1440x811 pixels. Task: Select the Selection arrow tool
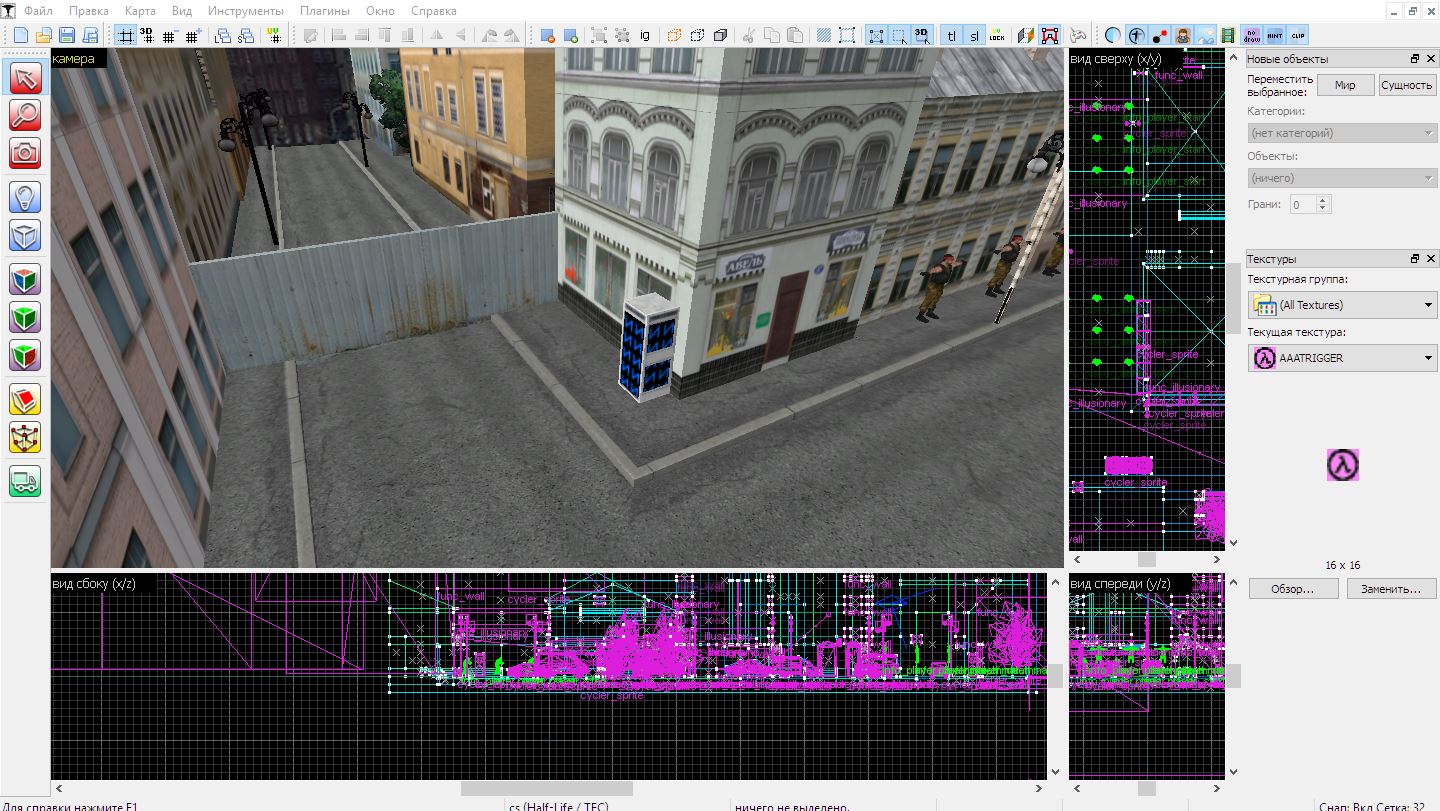click(x=25, y=78)
